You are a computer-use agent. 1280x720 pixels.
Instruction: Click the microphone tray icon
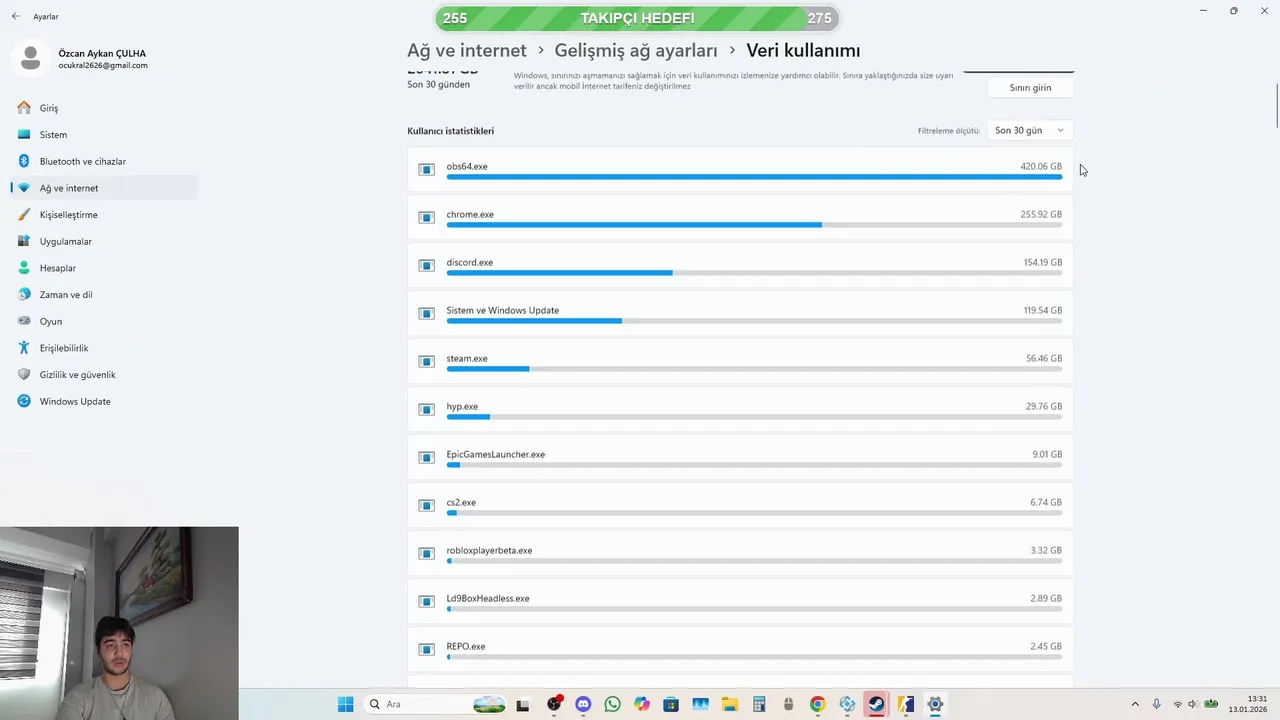coord(1157,704)
